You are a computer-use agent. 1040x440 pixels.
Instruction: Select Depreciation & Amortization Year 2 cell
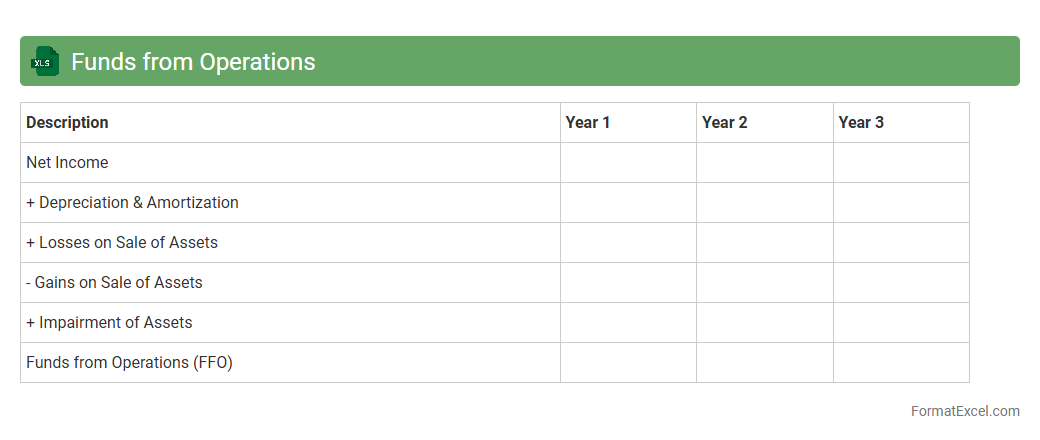765,202
